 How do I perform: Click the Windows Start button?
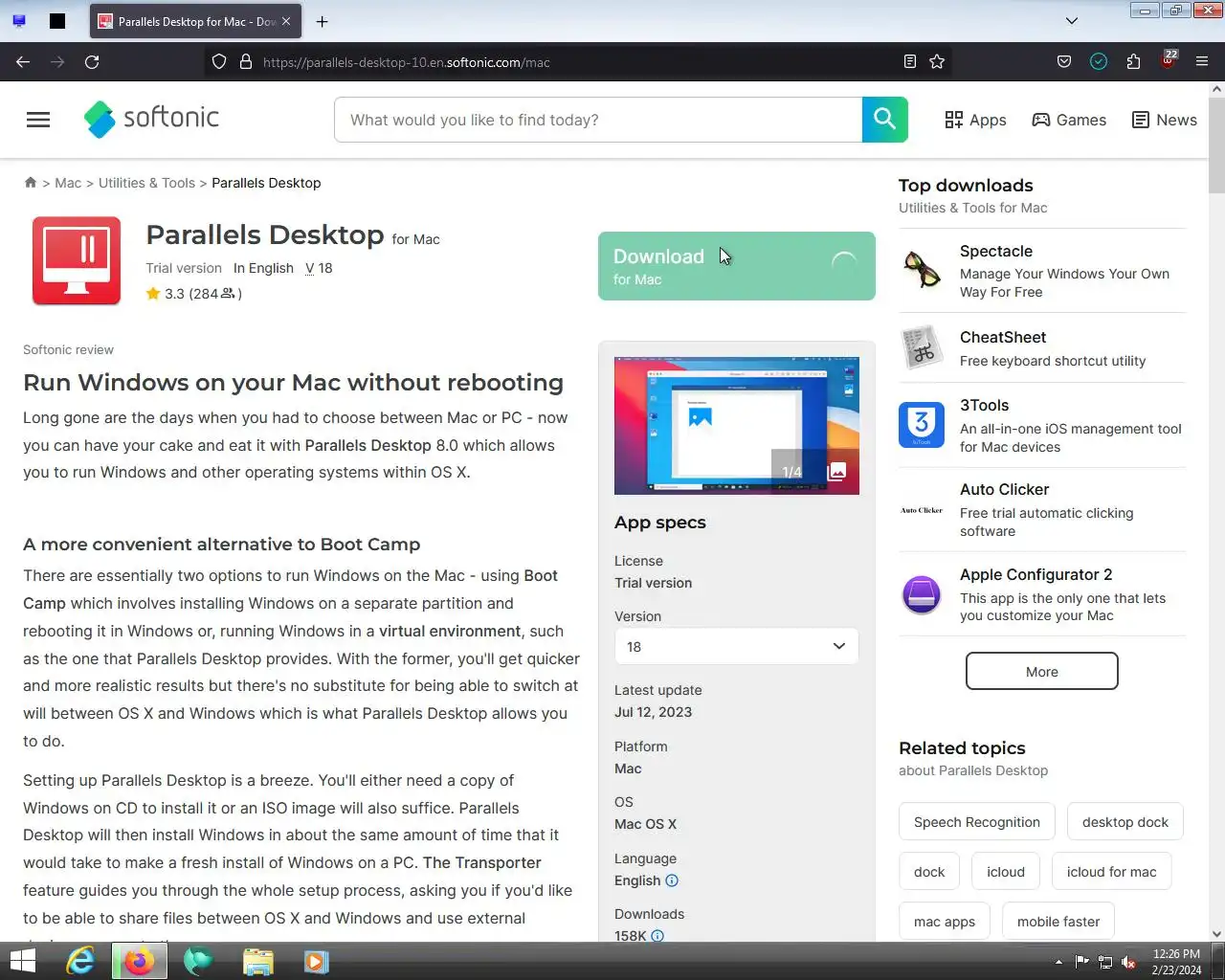coord(22,961)
